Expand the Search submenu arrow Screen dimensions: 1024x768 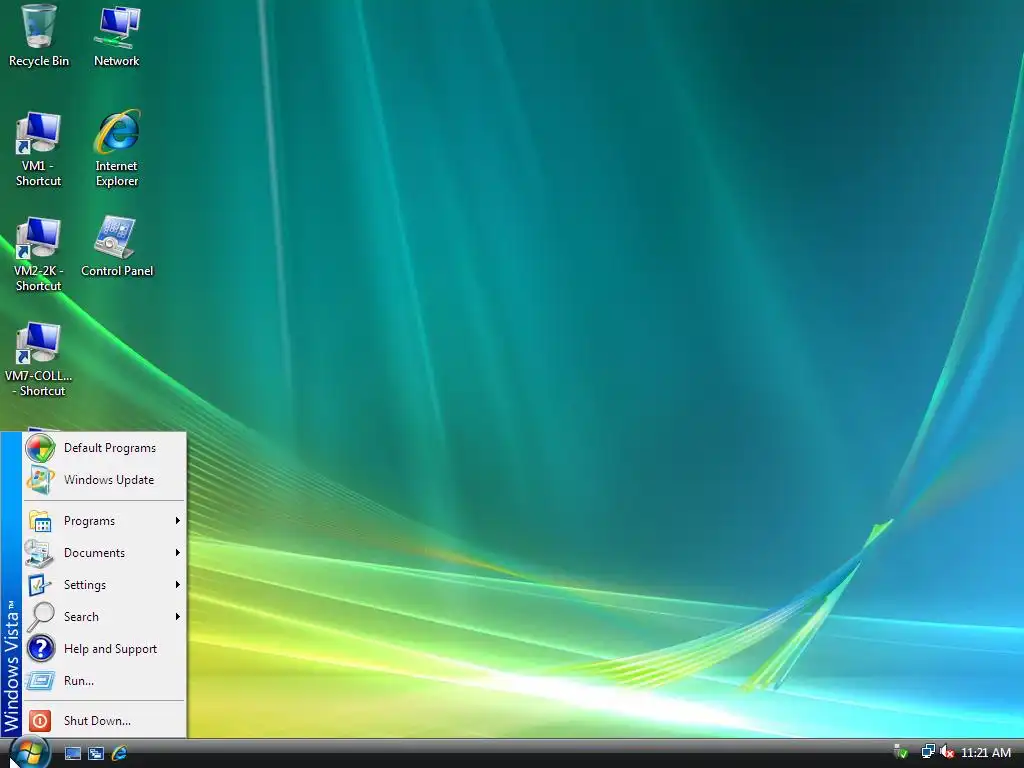(x=178, y=617)
